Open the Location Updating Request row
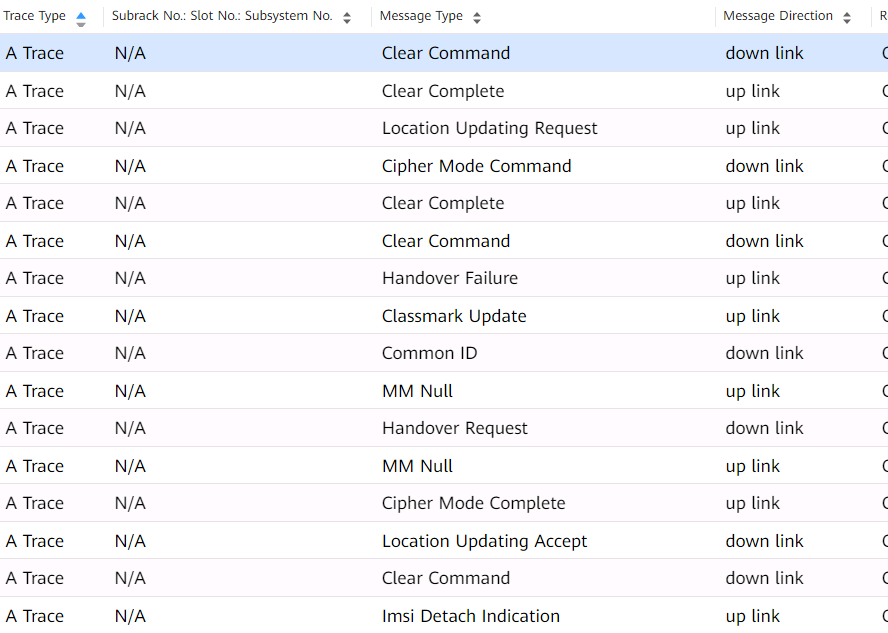 (x=444, y=128)
